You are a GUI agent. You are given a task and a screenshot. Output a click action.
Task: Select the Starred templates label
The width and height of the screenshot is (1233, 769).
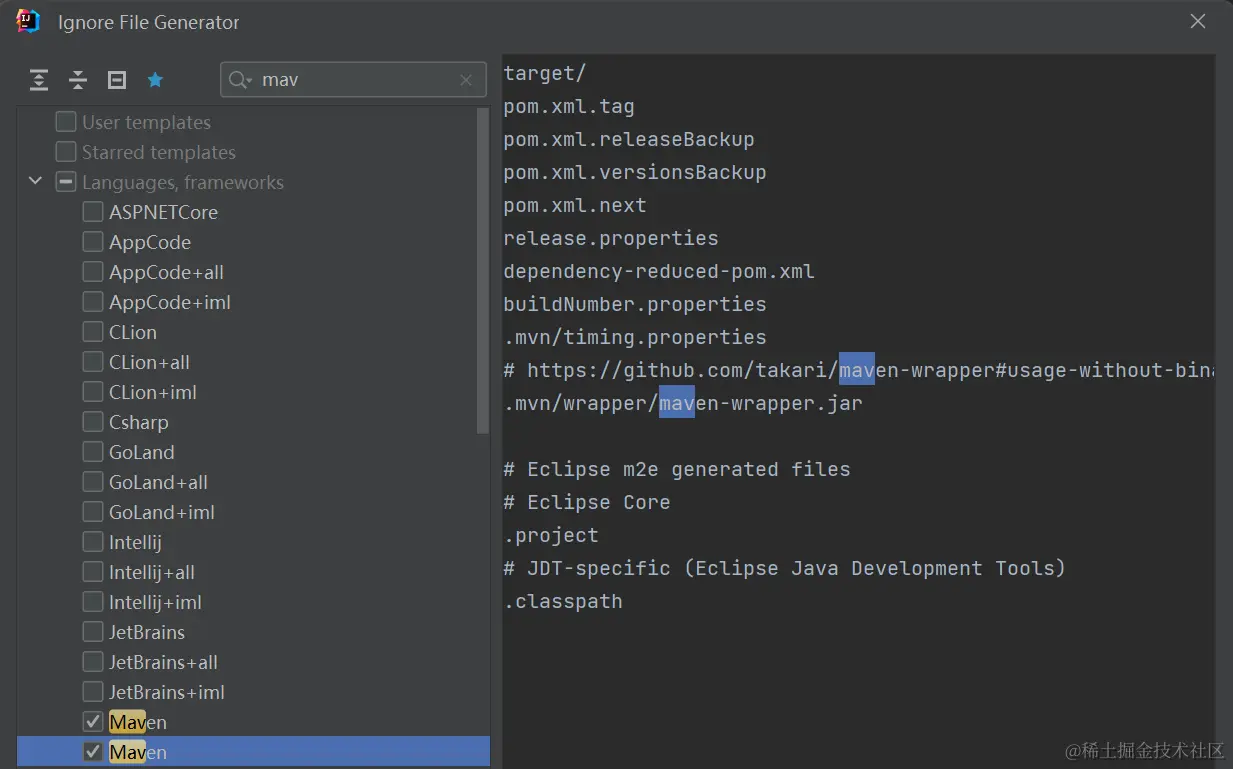pos(159,152)
